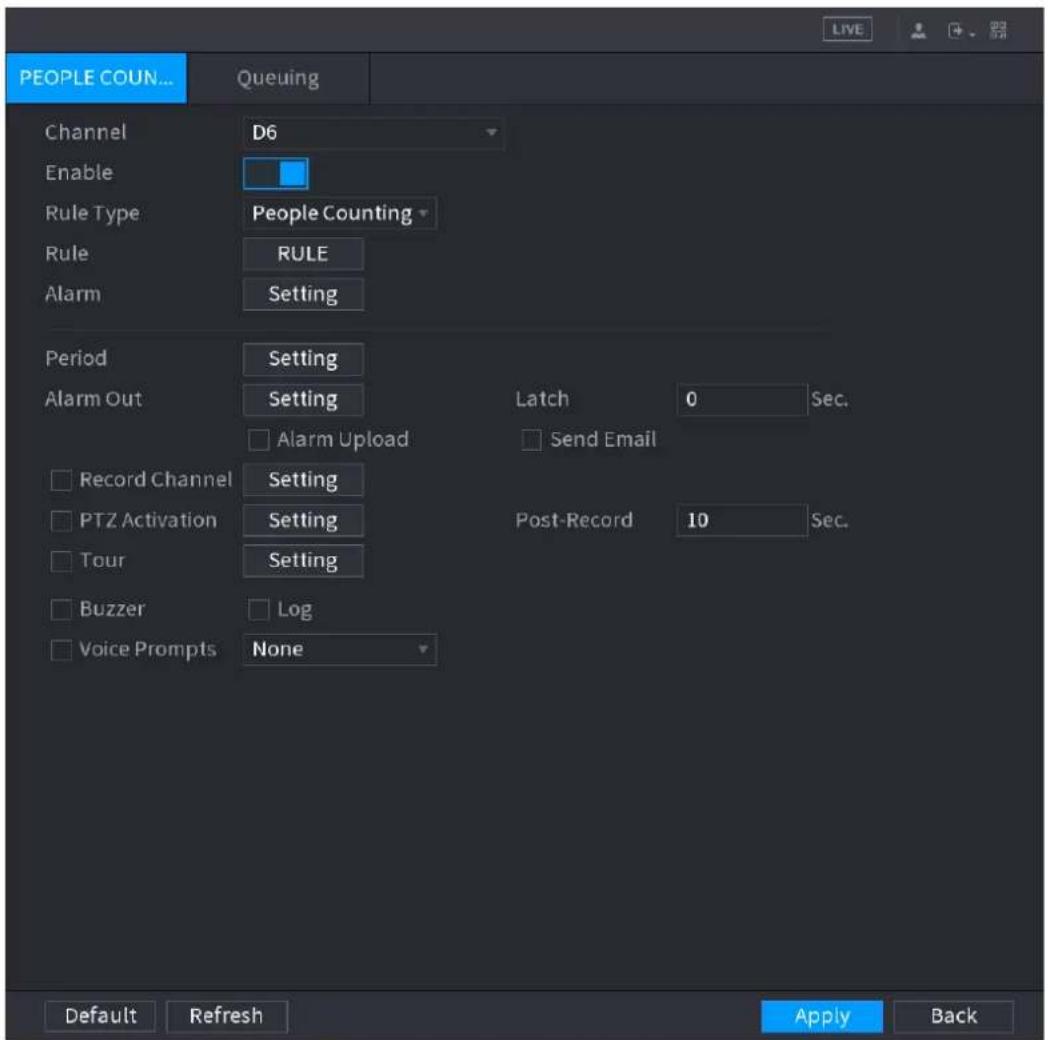Focus the Latch seconds input field
1048x1040 pixels.
(x=742, y=399)
